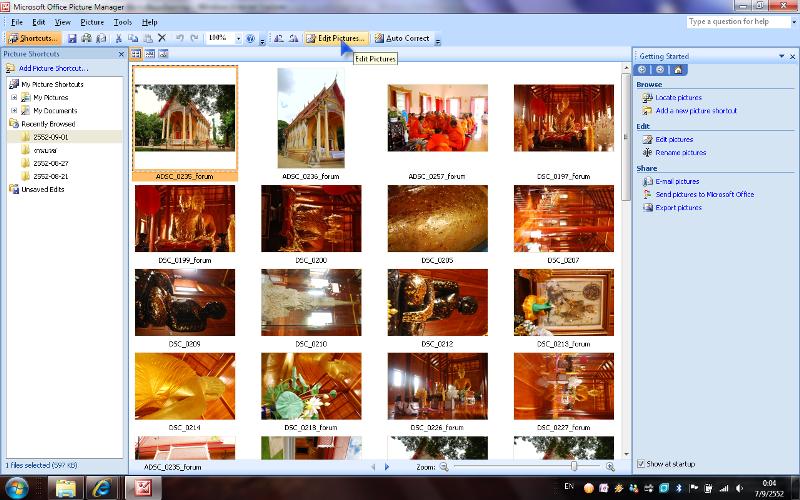Click the Locate pictures link

tap(678, 97)
